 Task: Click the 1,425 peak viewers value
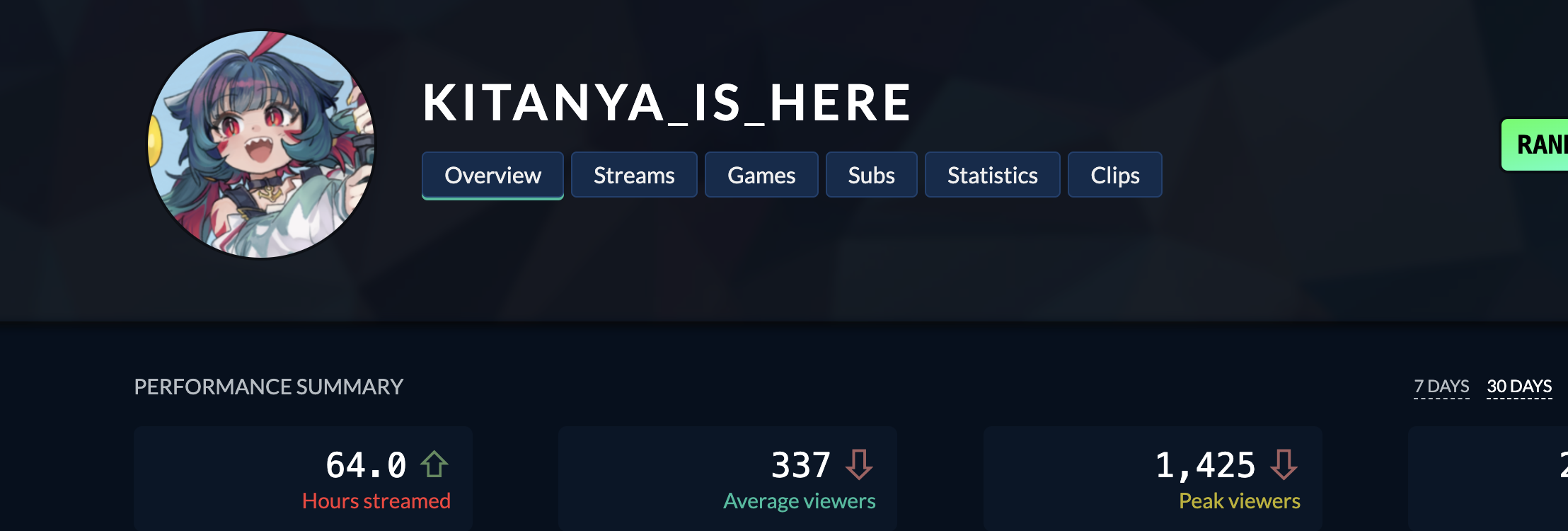1205,465
